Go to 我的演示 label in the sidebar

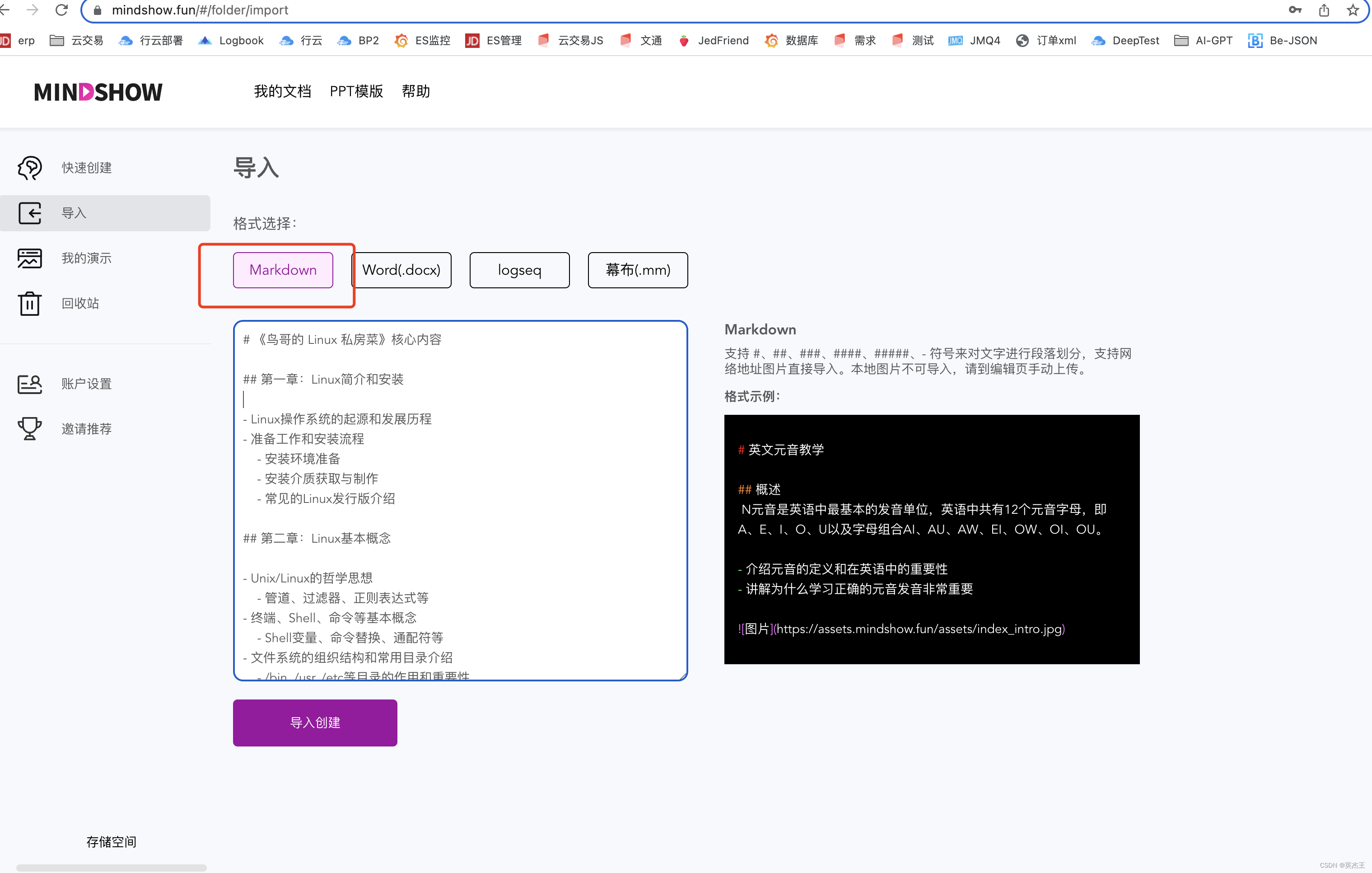(87, 258)
